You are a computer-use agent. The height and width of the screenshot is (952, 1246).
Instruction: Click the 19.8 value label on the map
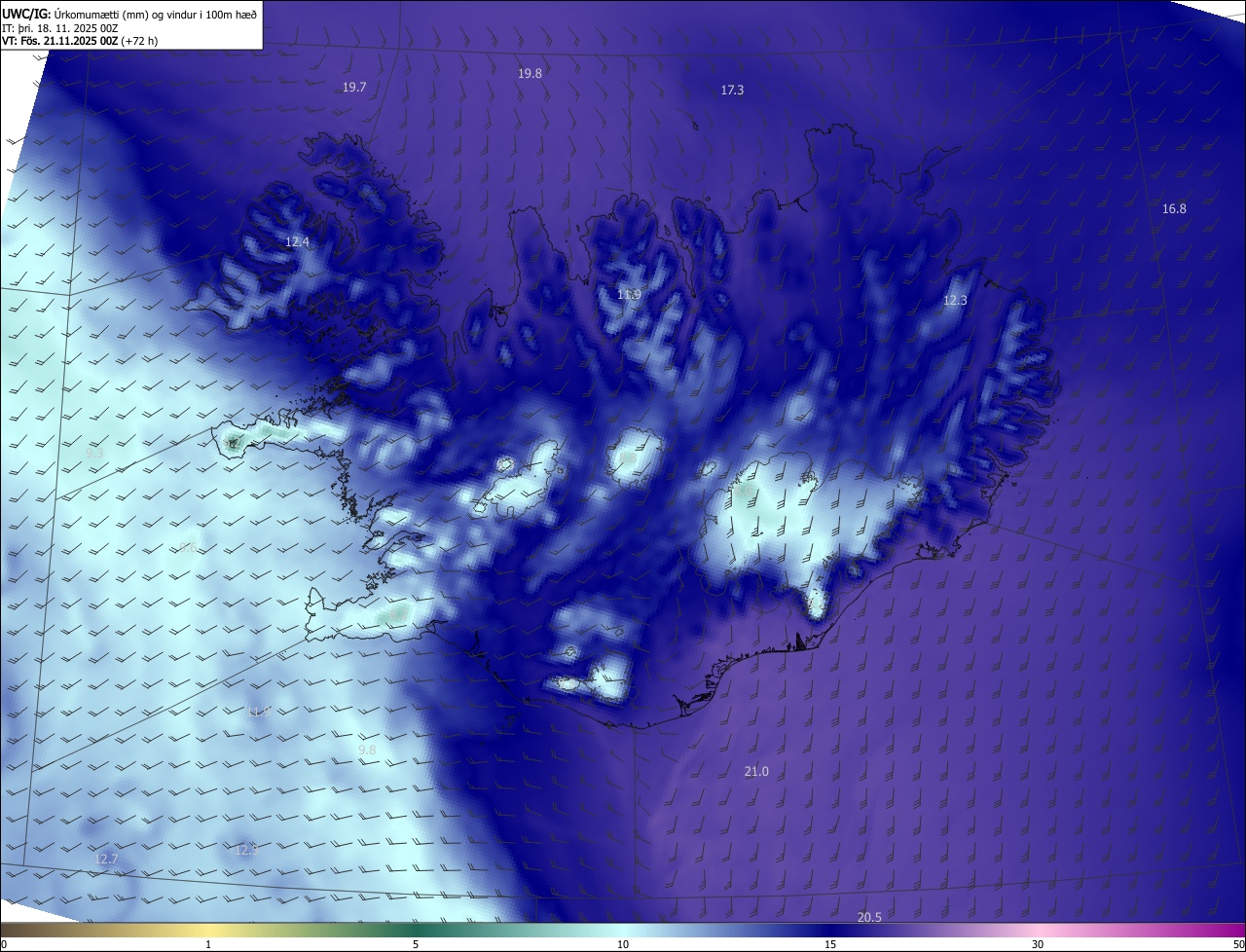click(530, 74)
